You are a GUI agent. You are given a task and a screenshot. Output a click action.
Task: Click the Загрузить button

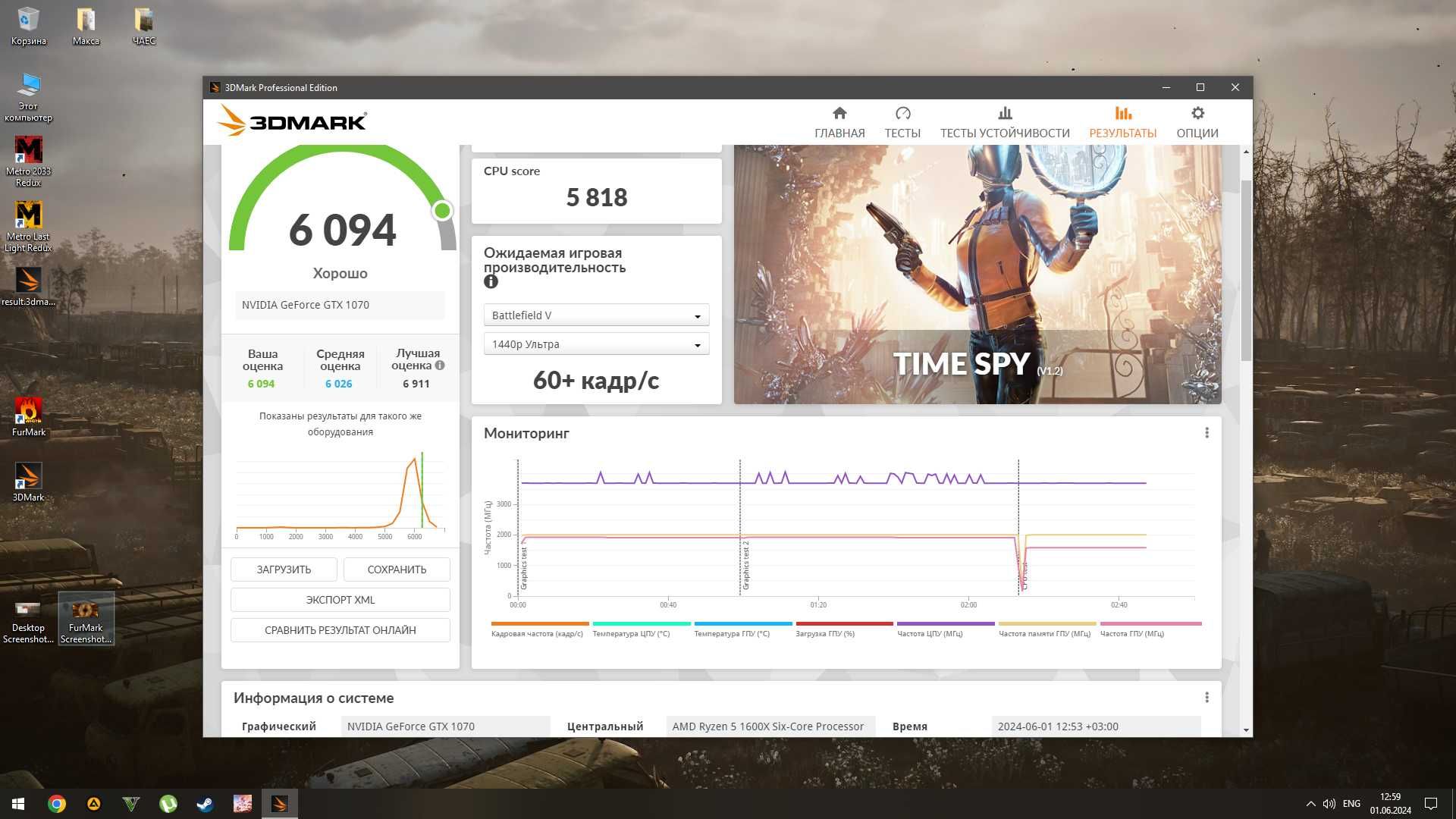pyautogui.click(x=284, y=570)
